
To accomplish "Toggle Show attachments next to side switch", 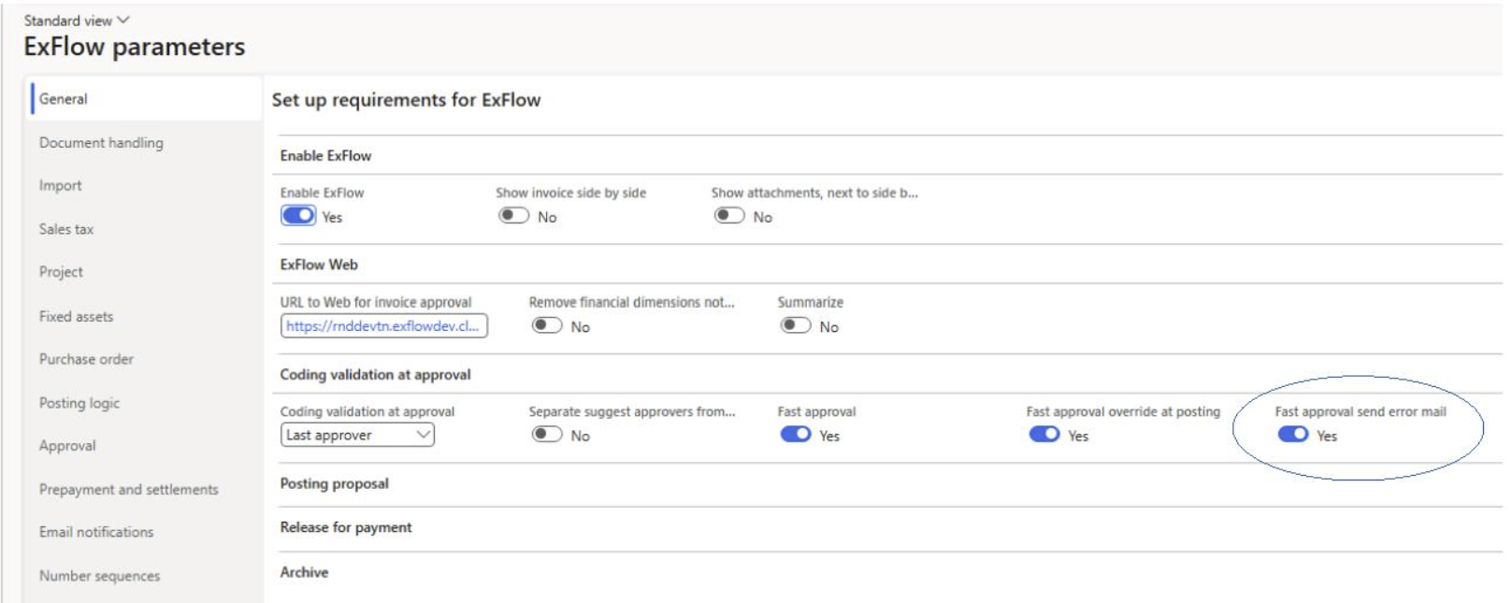I will point(729,216).
